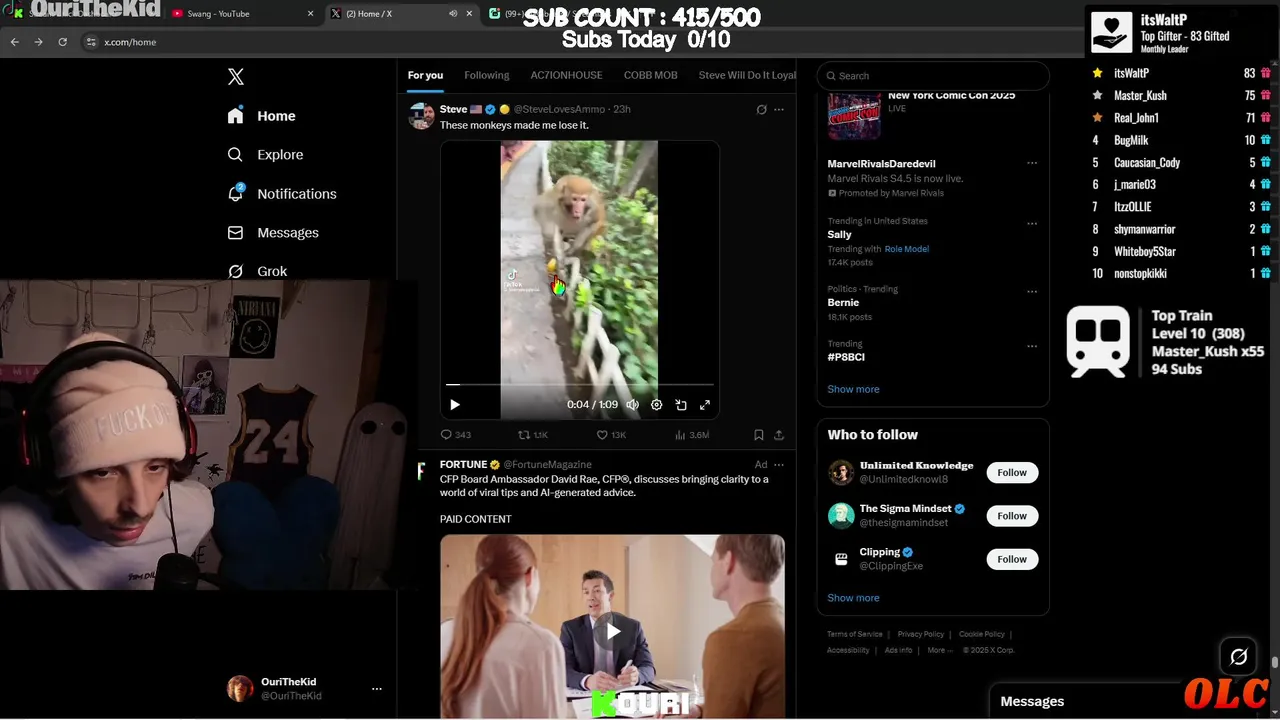Open Notifications bell in sidebar
This screenshot has height=720, width=1280.
[x=235, y=193]
